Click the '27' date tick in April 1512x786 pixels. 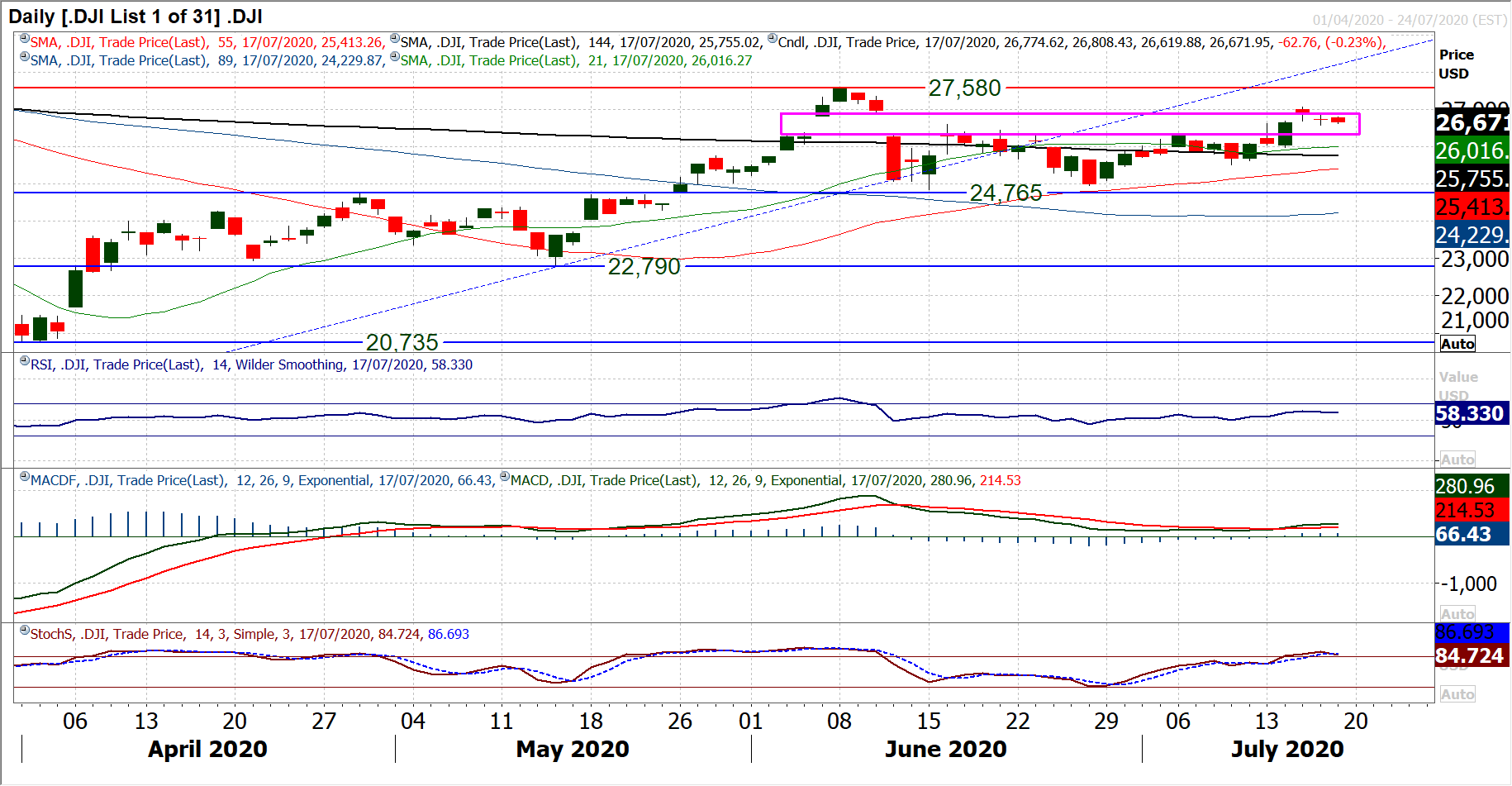point(324,722)
